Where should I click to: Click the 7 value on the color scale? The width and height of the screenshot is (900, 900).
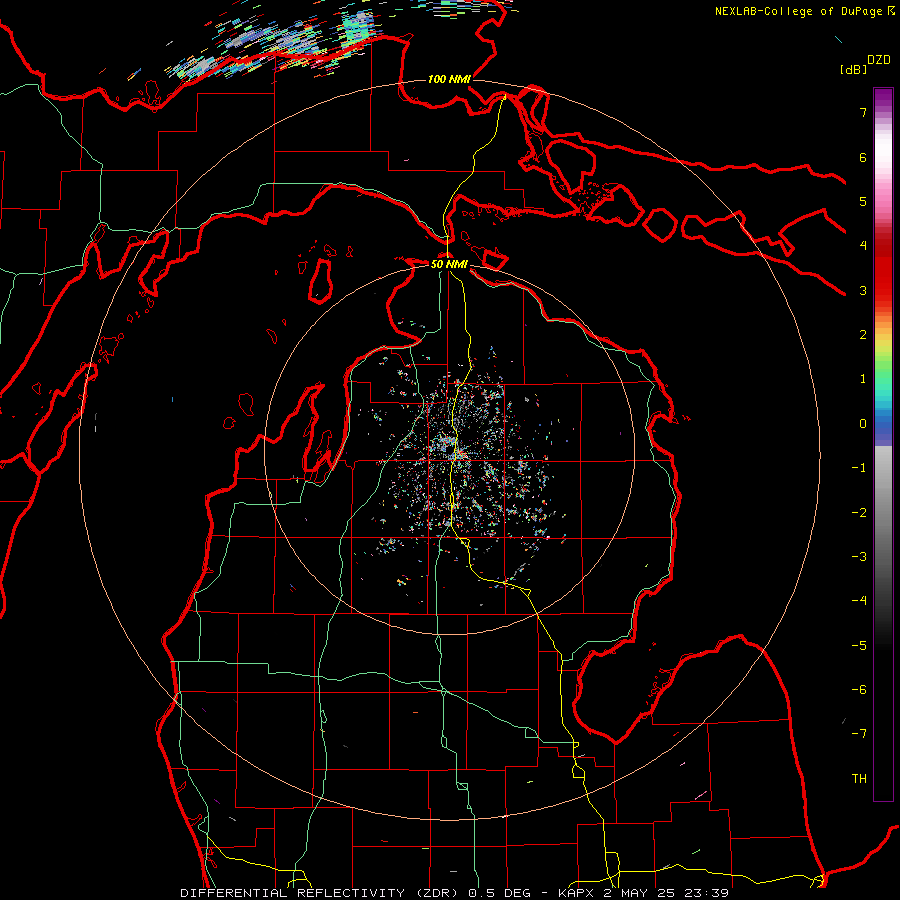[863, 112]
